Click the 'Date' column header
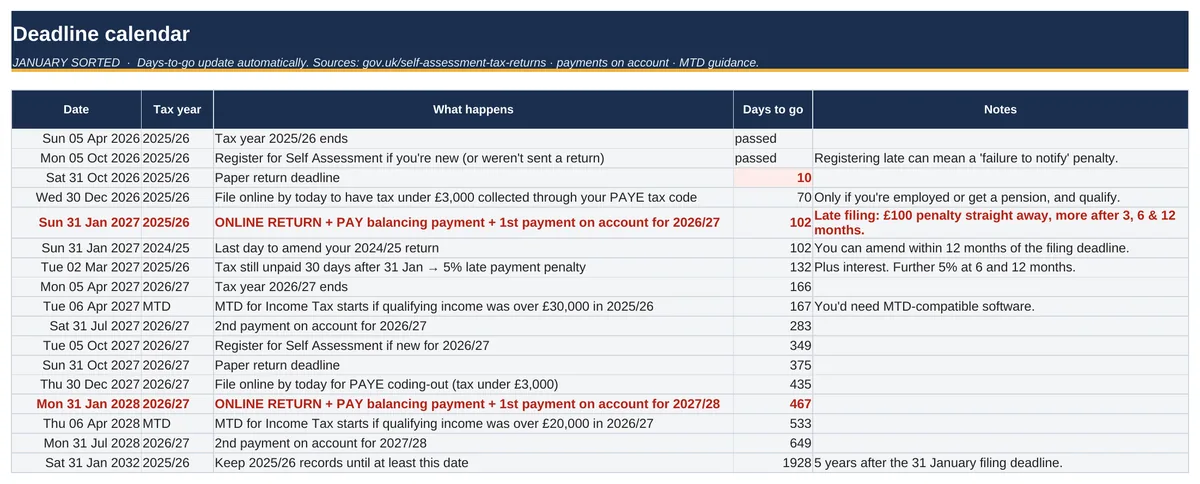Image resolution: width=1200 pixels, height=484 pixels. click(76, 110)
